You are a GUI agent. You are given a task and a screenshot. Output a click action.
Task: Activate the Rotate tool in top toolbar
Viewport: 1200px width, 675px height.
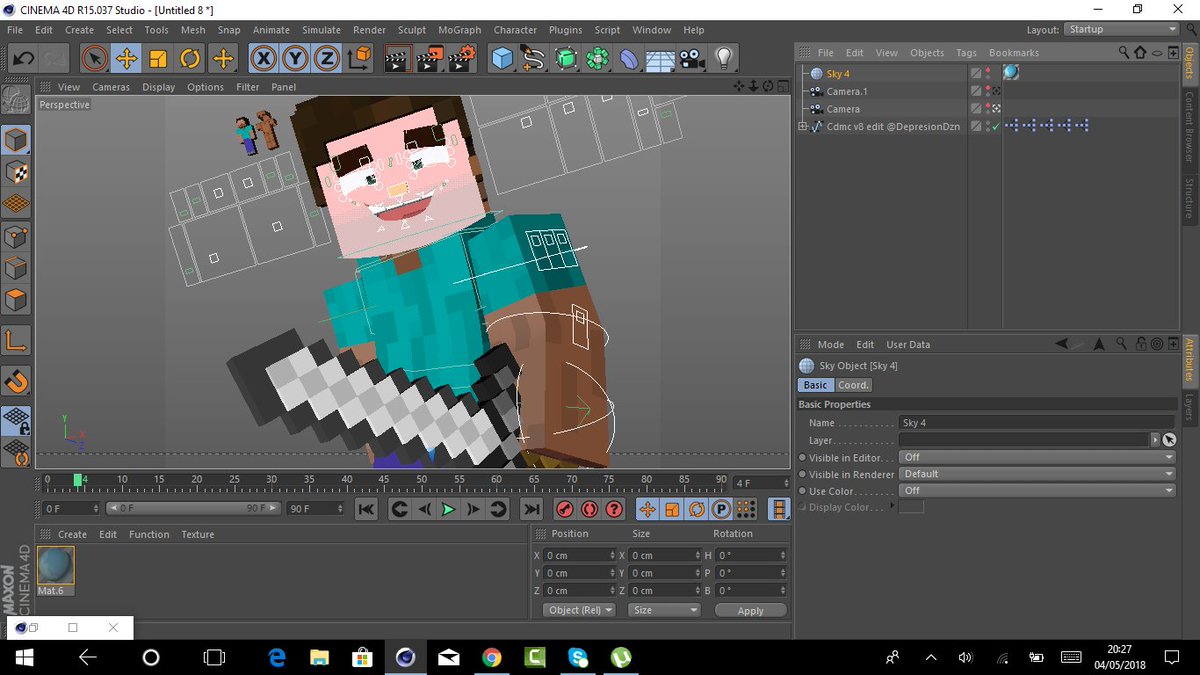click(190, 58)
